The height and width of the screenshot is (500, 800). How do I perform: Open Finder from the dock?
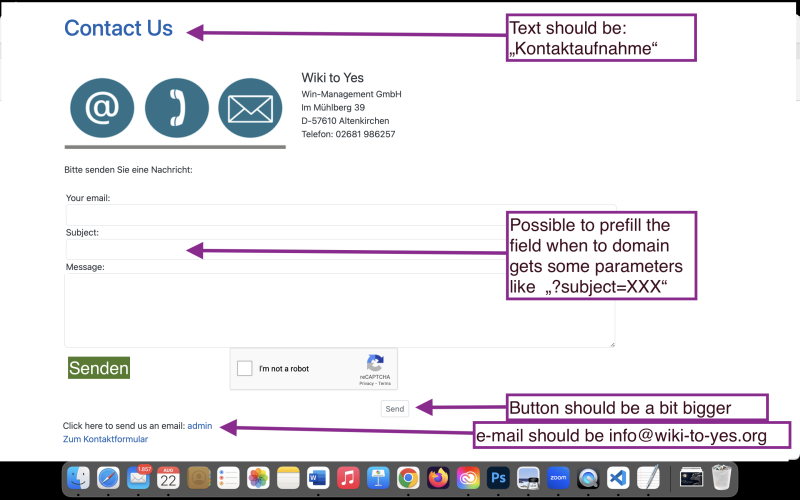tap(81, 478)
